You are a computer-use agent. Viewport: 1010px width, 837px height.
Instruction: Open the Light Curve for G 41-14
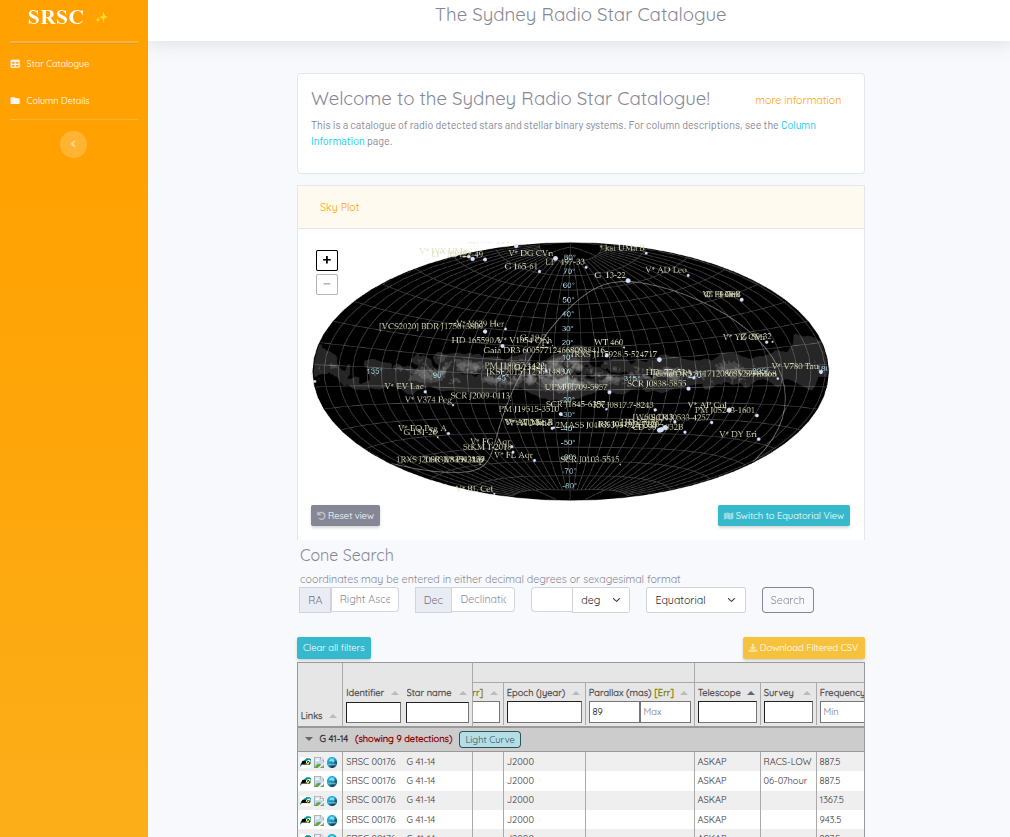coord(490,739)
